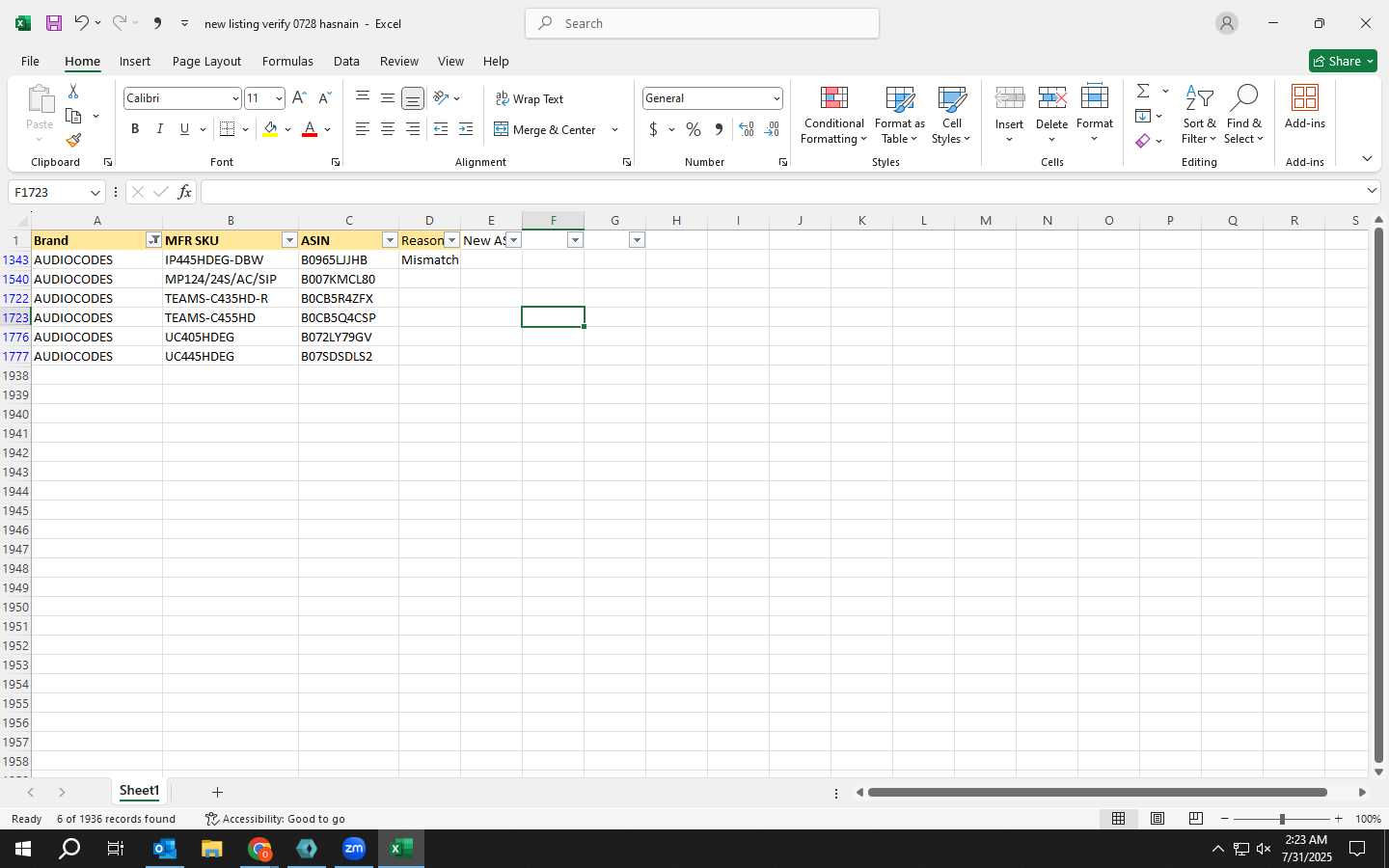The height and width of the screenshot is (868, 1389).
Task: Align cell text to the right
Action: (x=413, y=129)
